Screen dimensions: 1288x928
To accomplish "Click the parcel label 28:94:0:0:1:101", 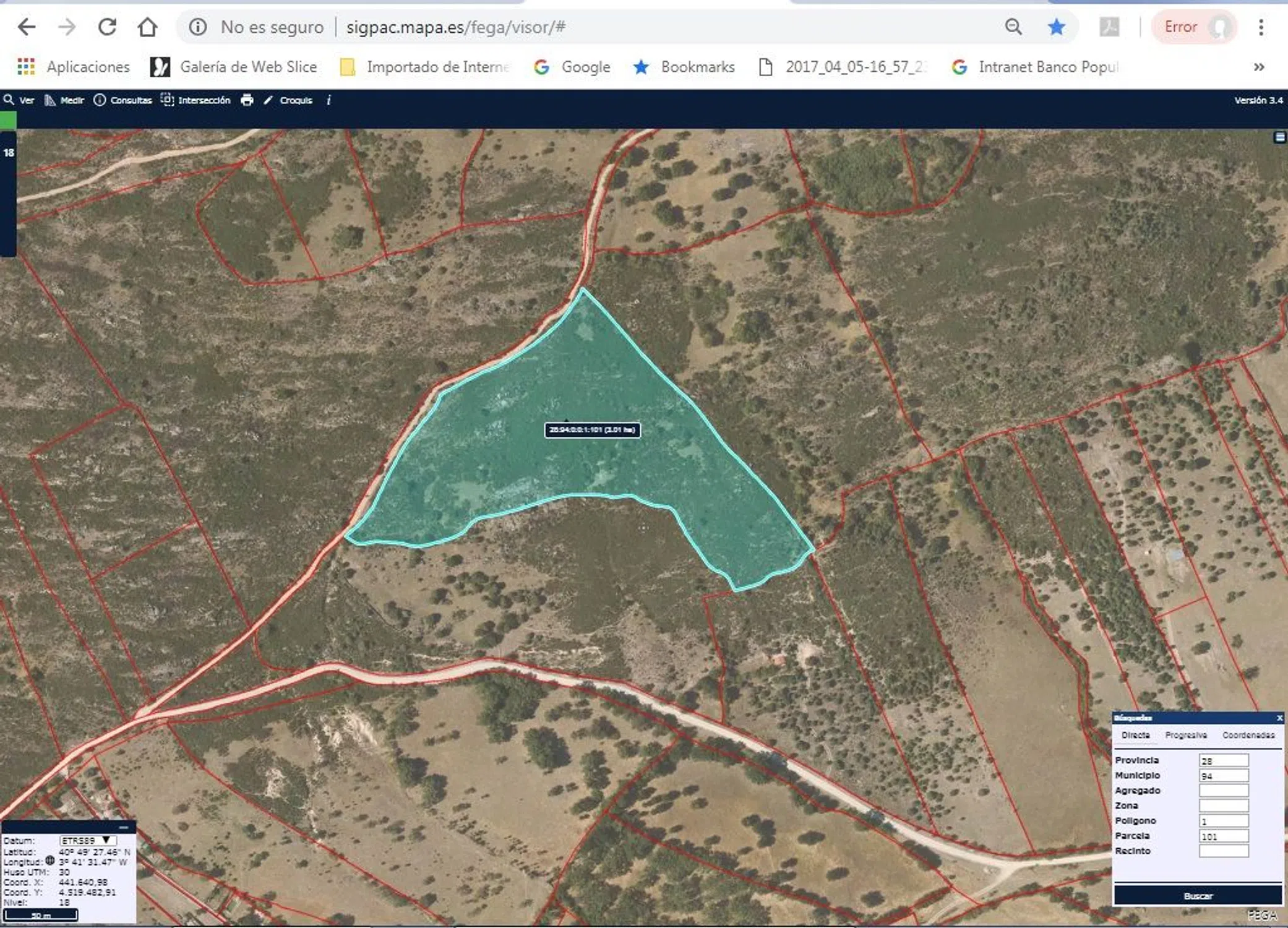I will tap(592, 429).
